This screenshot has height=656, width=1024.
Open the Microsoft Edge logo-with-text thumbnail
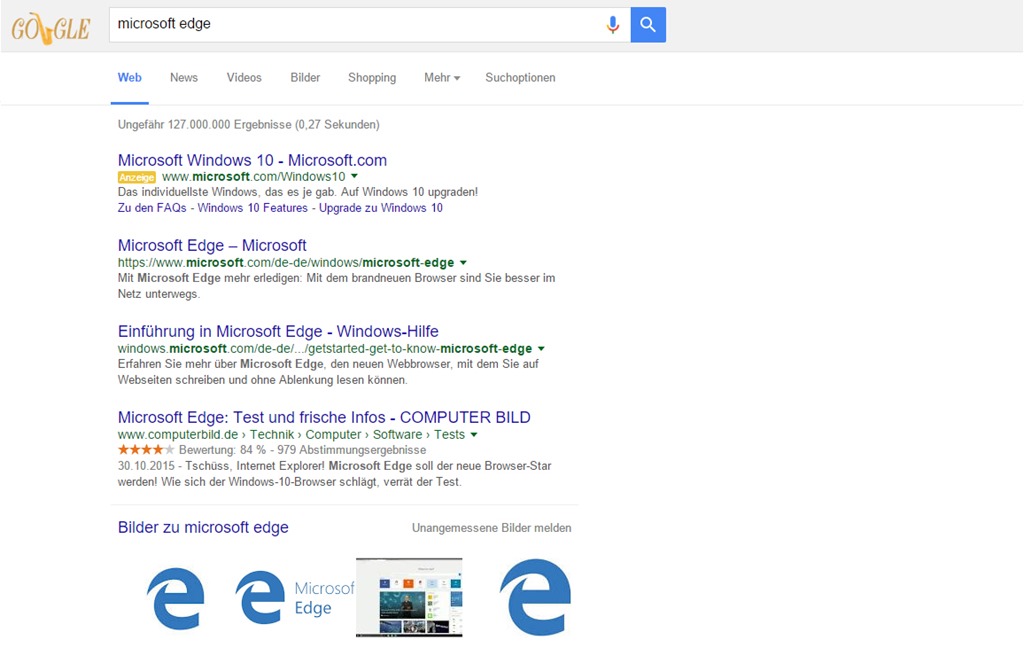(295, 597)
